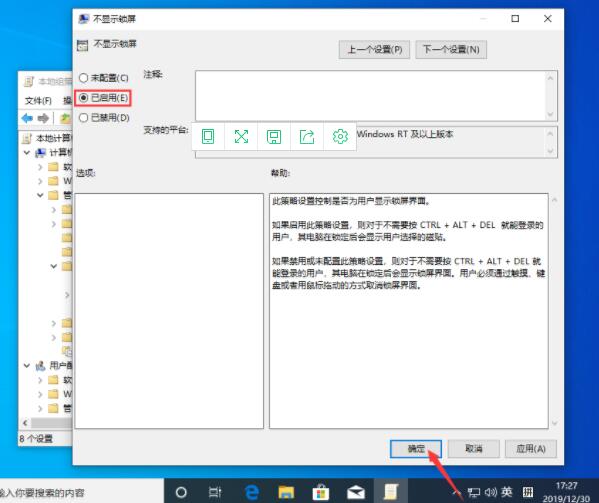Expand the Windows 设置 node under 用户配置

[x=40, y=394]
